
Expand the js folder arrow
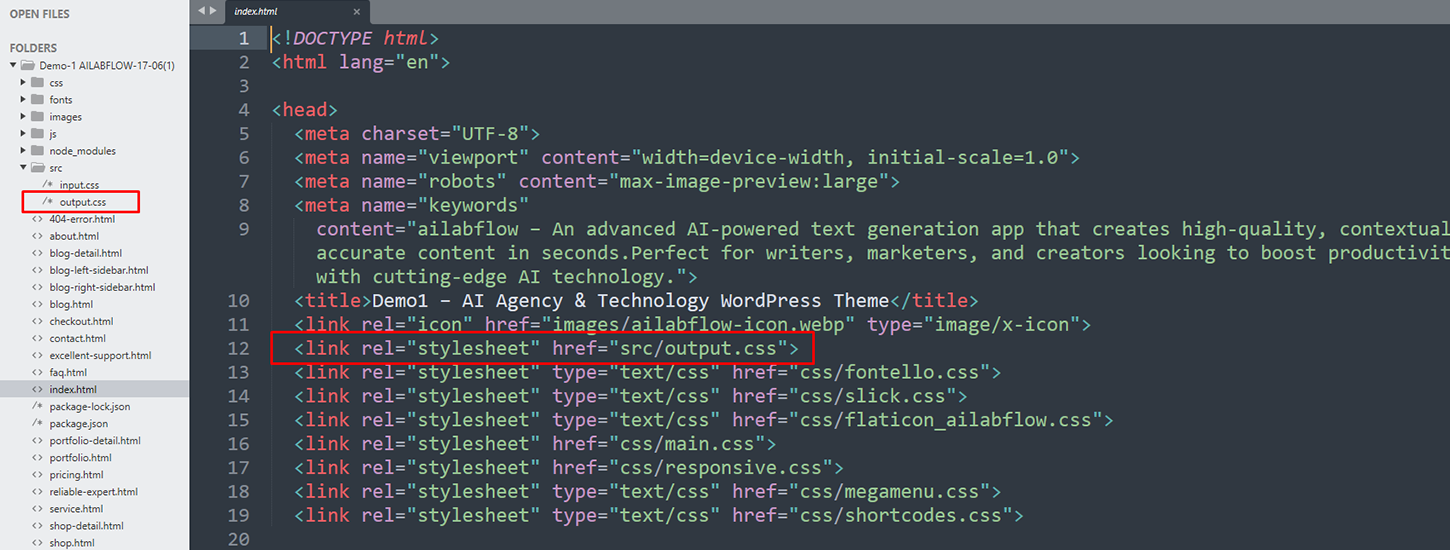pyautogui.click(x=23, y=134)
